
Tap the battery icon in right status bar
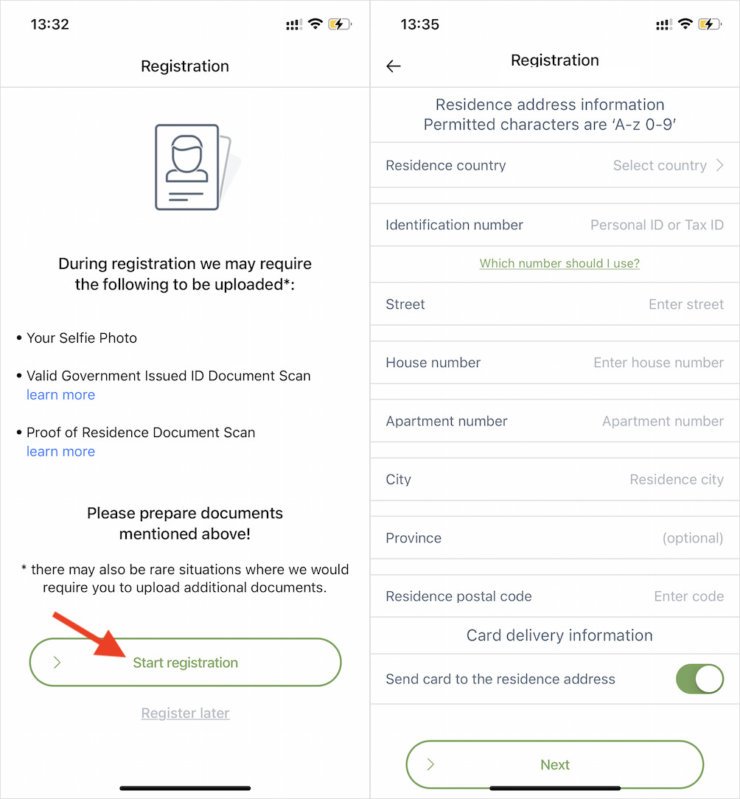pos(710,24)
